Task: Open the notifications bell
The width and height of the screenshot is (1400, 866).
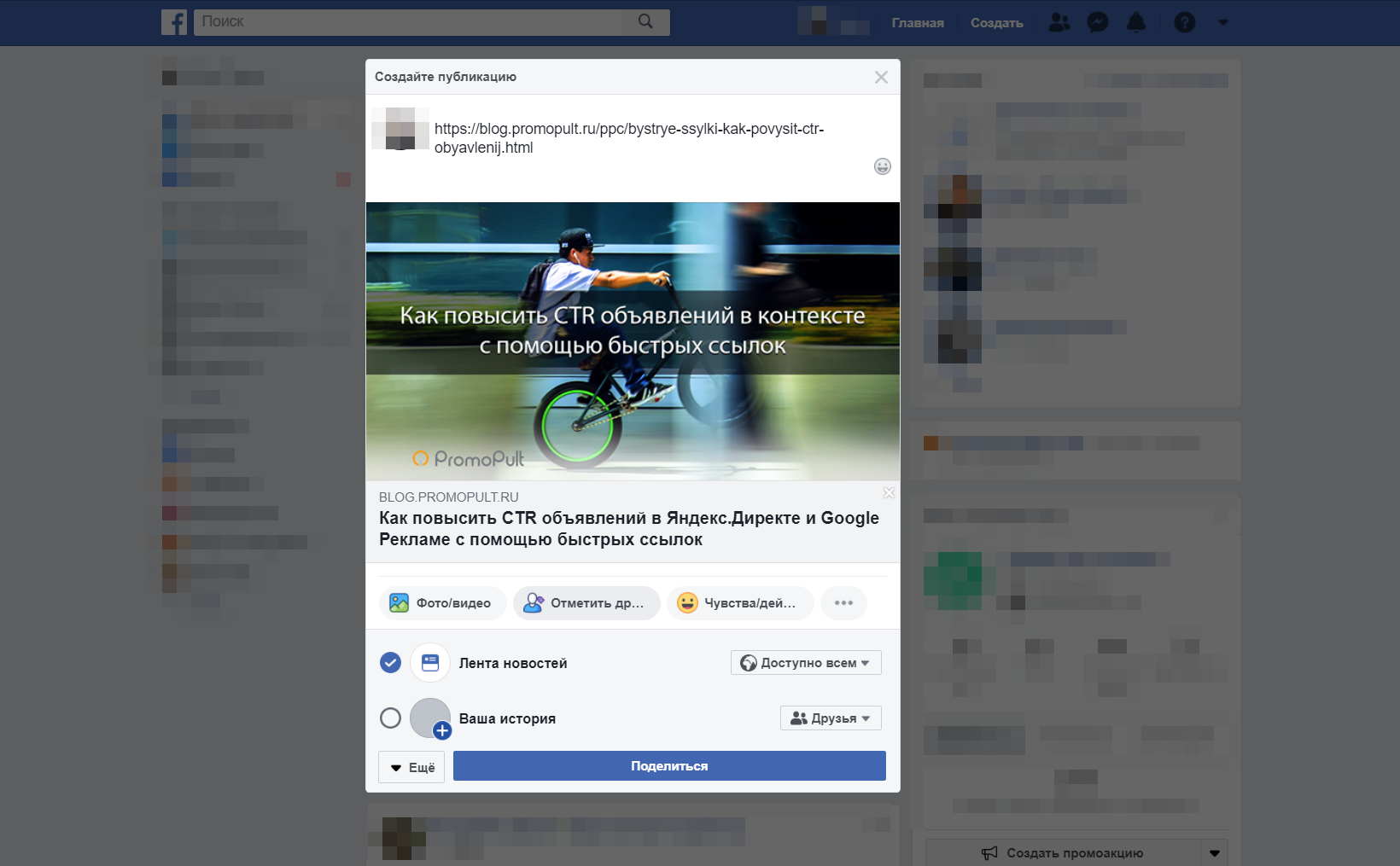Action: (1136, 22)
